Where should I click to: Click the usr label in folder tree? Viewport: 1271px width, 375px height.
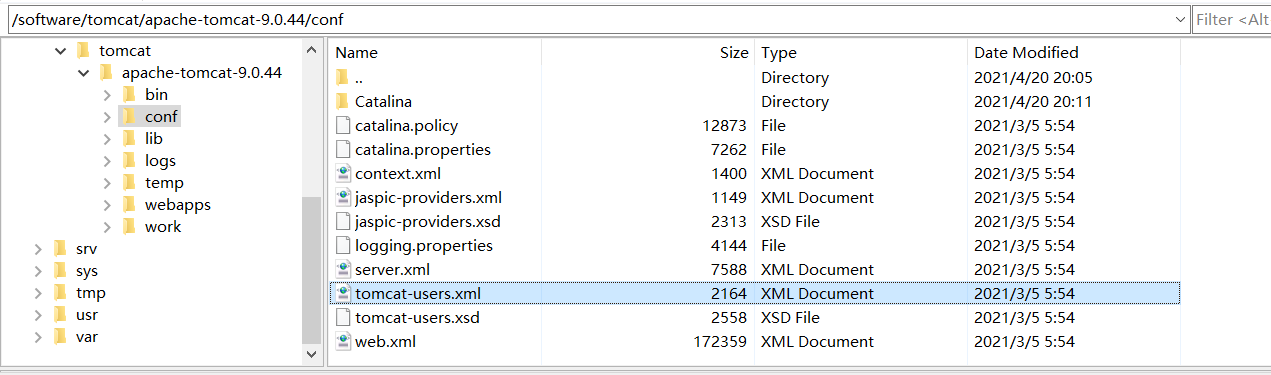point(86,315)
